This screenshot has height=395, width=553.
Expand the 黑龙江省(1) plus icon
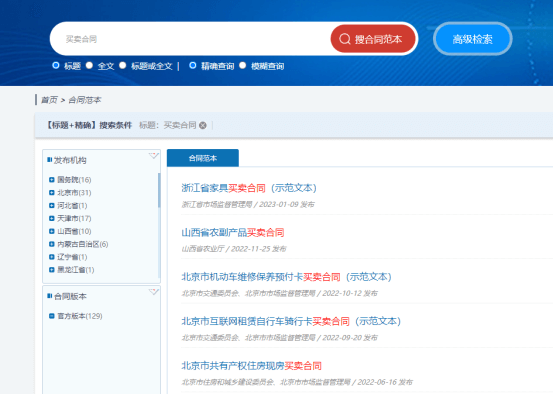point(52,270)
